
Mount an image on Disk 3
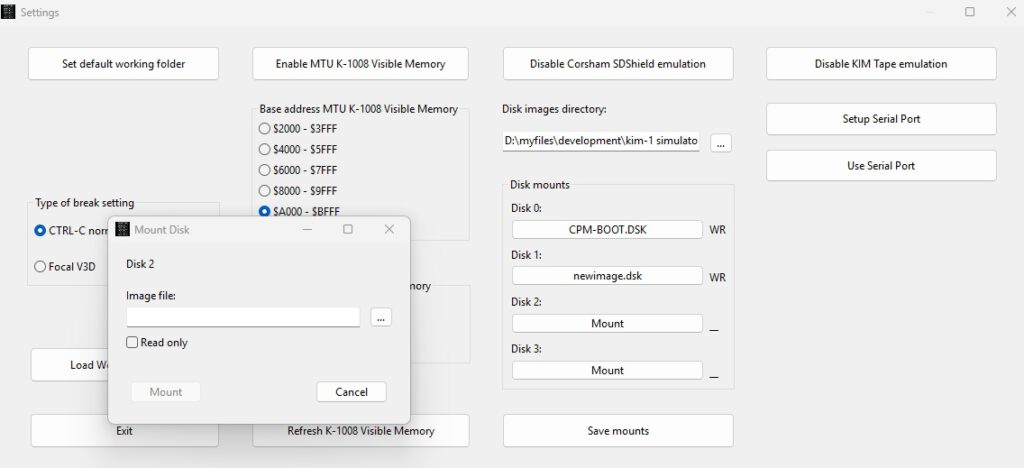tap(607, 370)
